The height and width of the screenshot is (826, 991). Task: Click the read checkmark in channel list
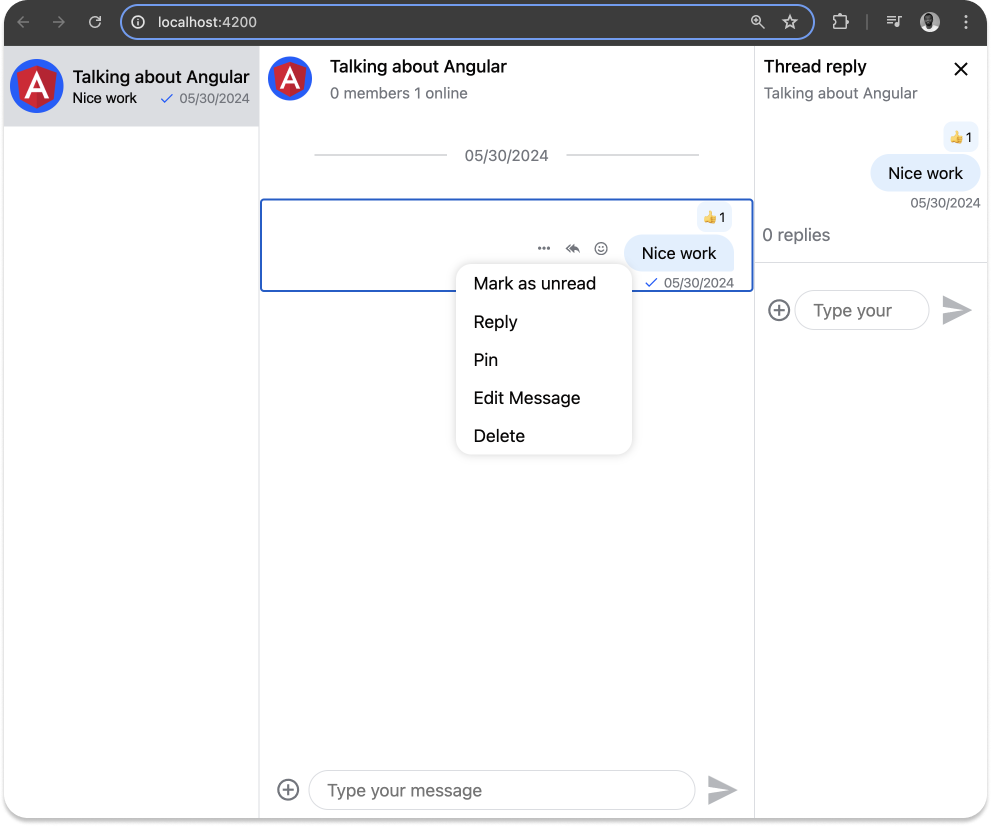point(166,99)
